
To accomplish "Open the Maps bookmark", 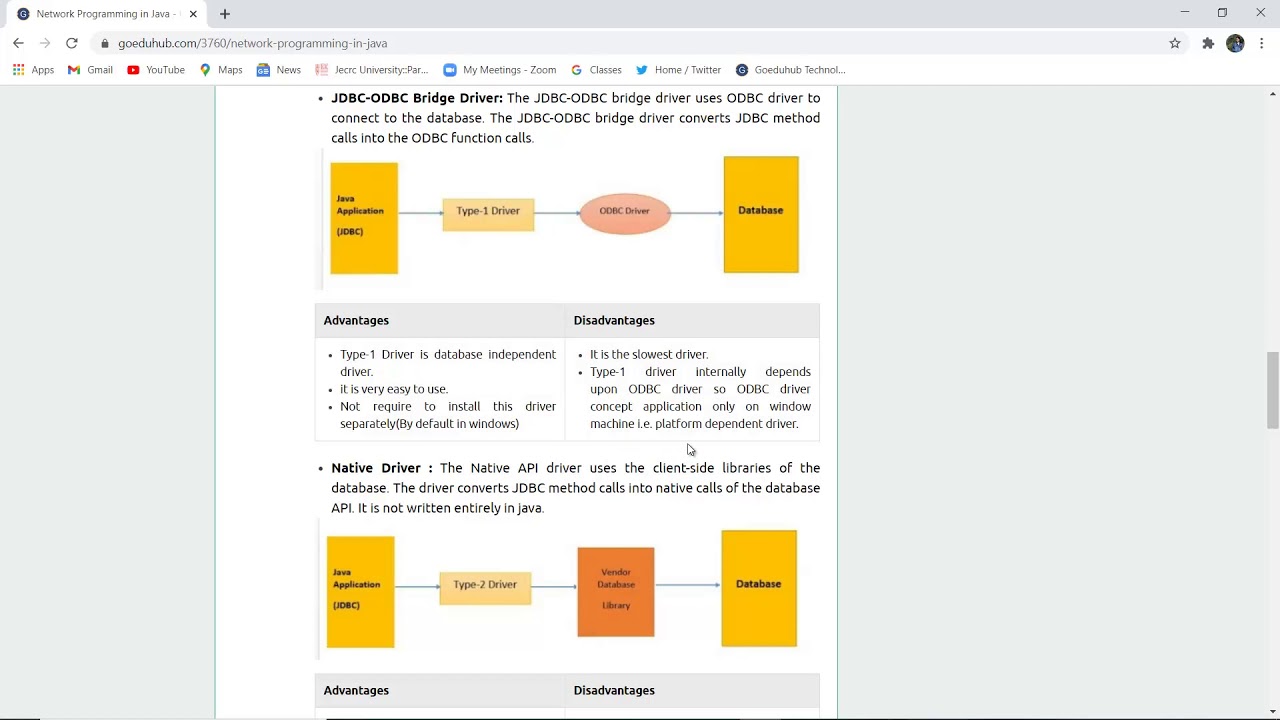I will click(x=221, y=70).
